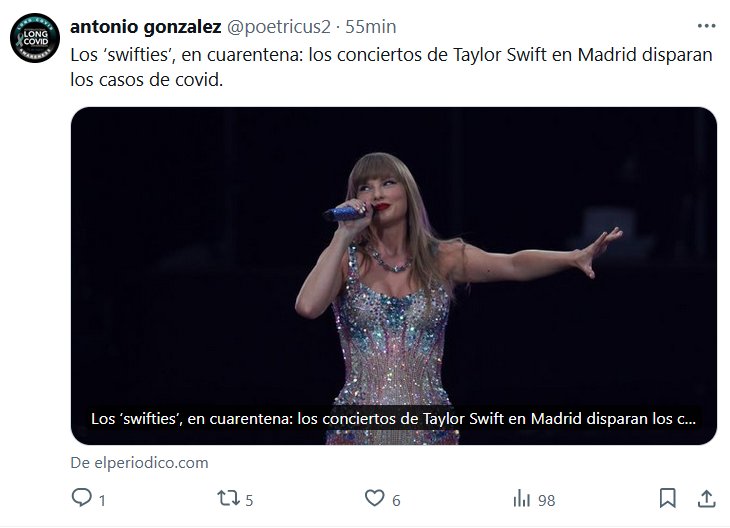Open the three-dot more options menu

[705, 27]
